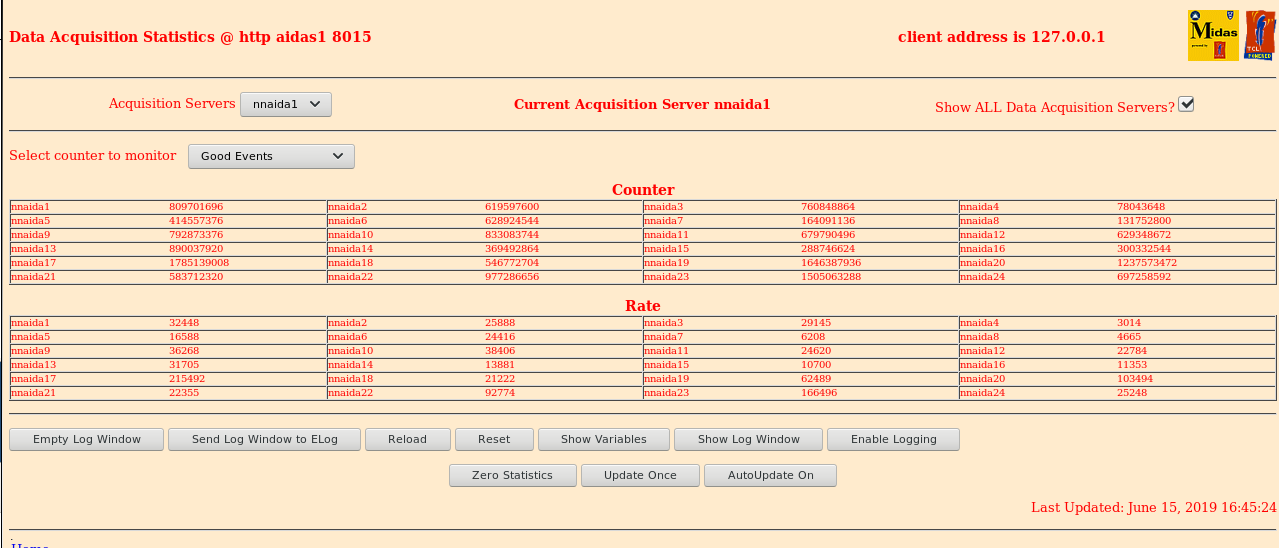The width and height of the screenshot is (1279, 548).
Task: Select counter value 583712320
Action: point(196,277)
